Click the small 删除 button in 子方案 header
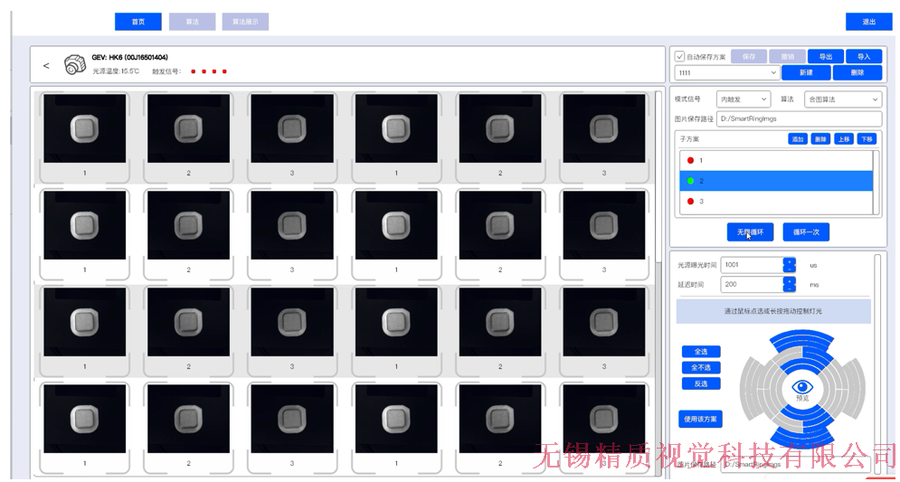 [x=820, y=139]
